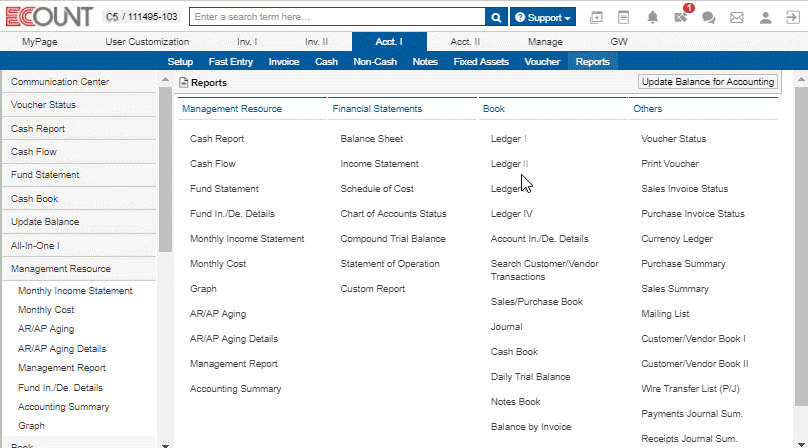Switch to the User Customization tab

tap(147, 42)
